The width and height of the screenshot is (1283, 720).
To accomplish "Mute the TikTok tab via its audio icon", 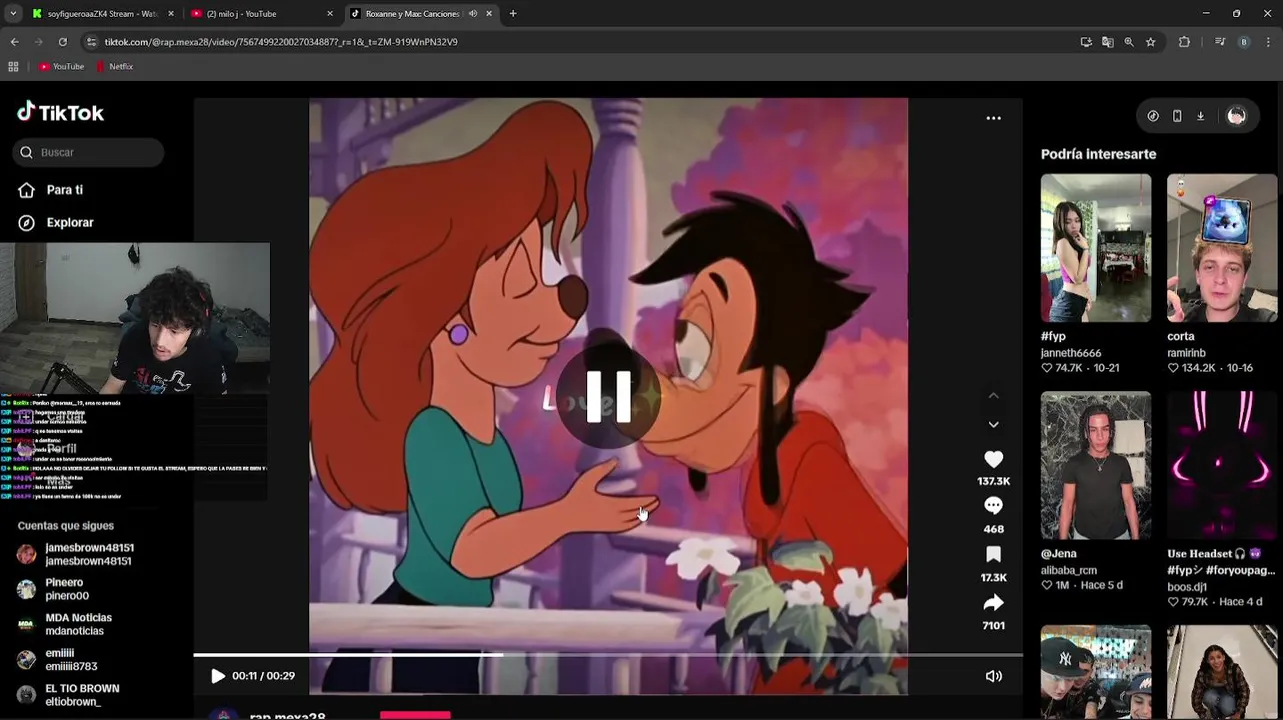I will click(472, 14).
